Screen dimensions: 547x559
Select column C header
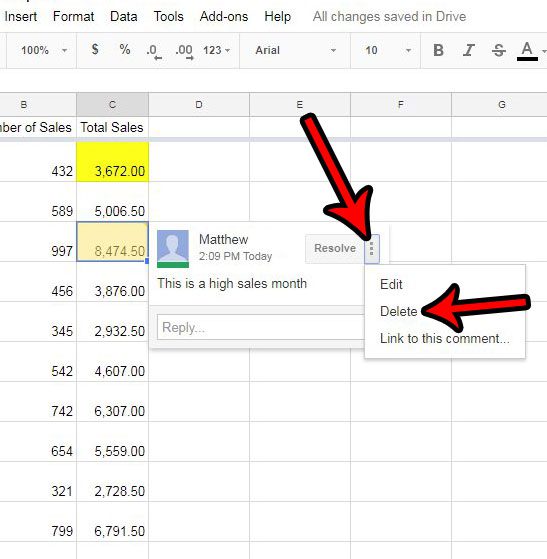click(112, 104)
